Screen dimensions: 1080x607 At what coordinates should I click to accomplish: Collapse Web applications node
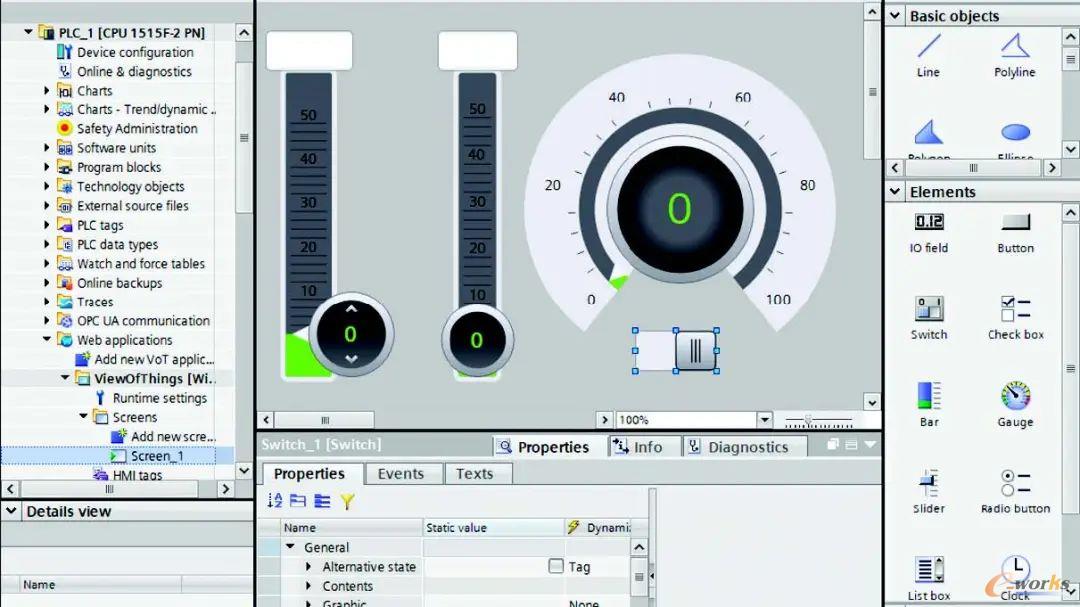tap(47, 340)
